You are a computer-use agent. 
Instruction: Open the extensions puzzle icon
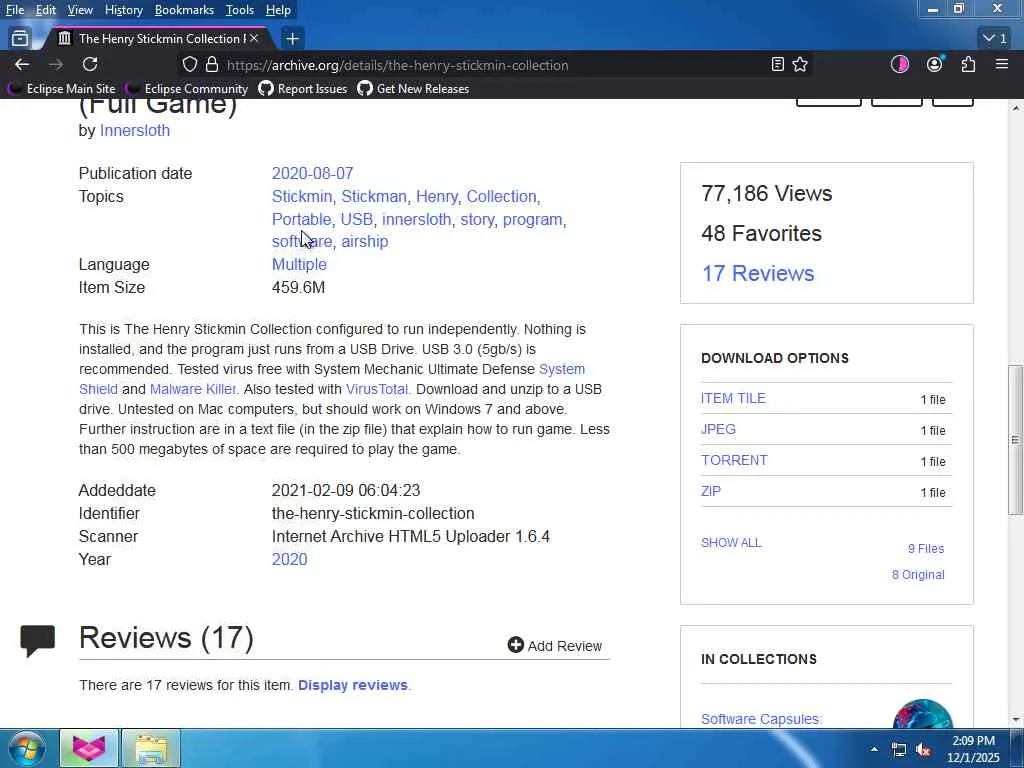968,65
